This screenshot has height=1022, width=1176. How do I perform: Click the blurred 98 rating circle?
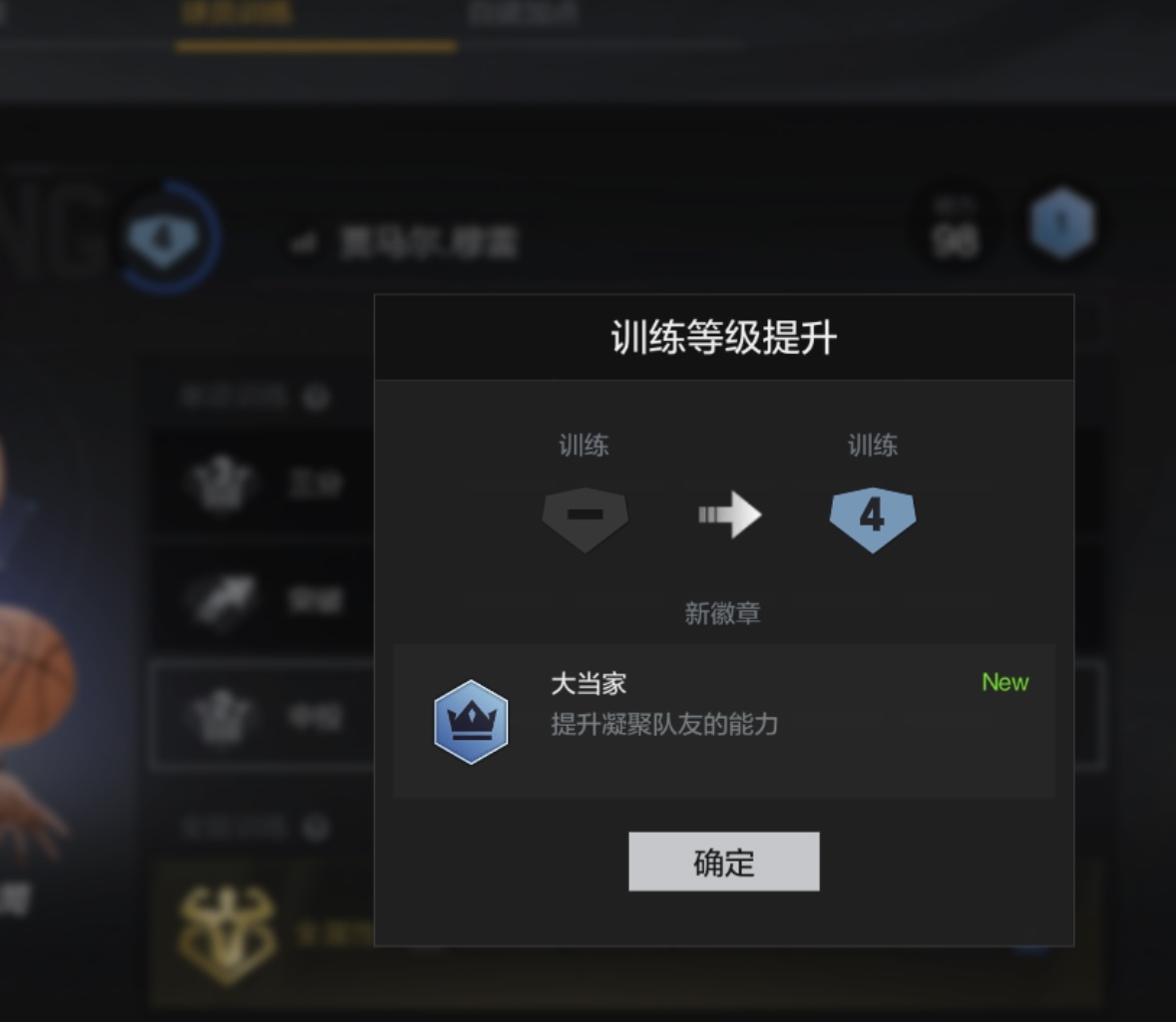(954, 228)
